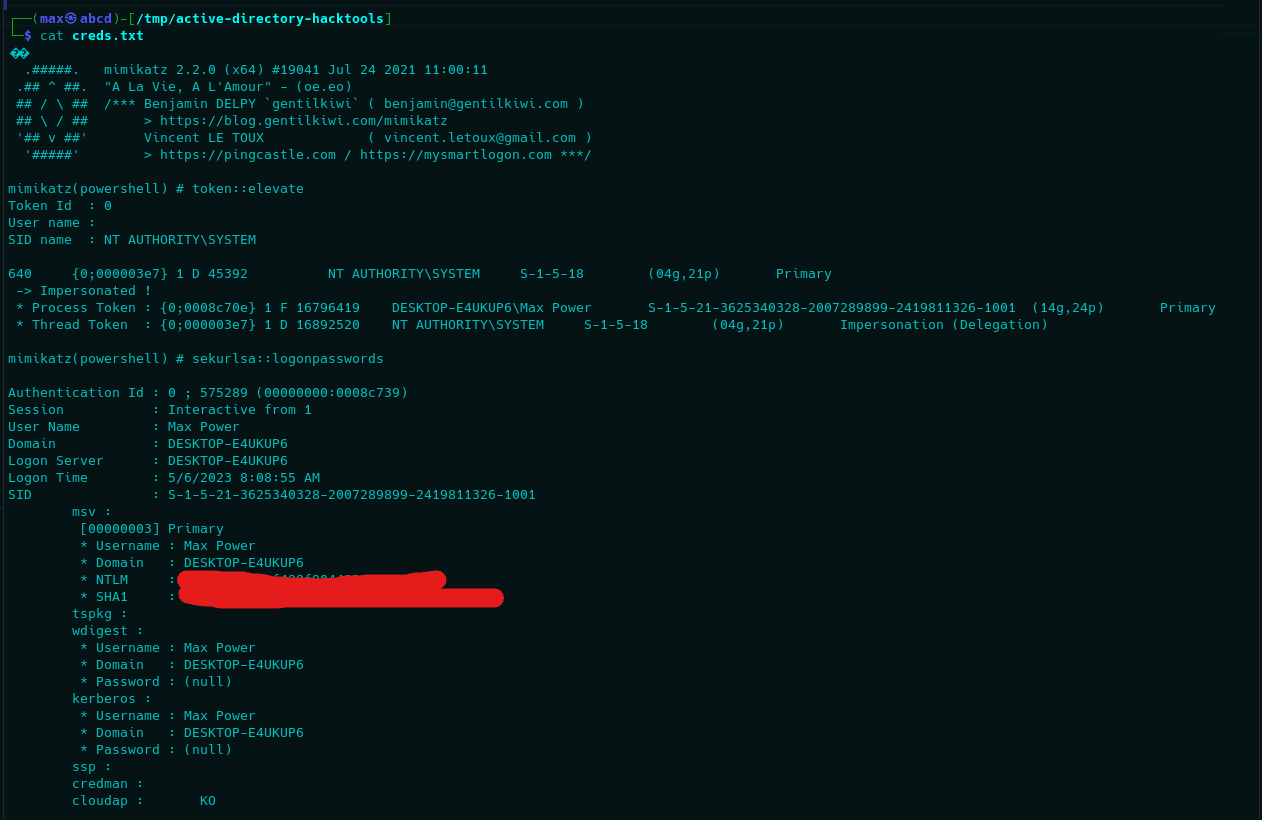This screenshot has width=1262, height=820.
Task: Click the https://pingcastle.com URL
Action: tap(248, 155)
